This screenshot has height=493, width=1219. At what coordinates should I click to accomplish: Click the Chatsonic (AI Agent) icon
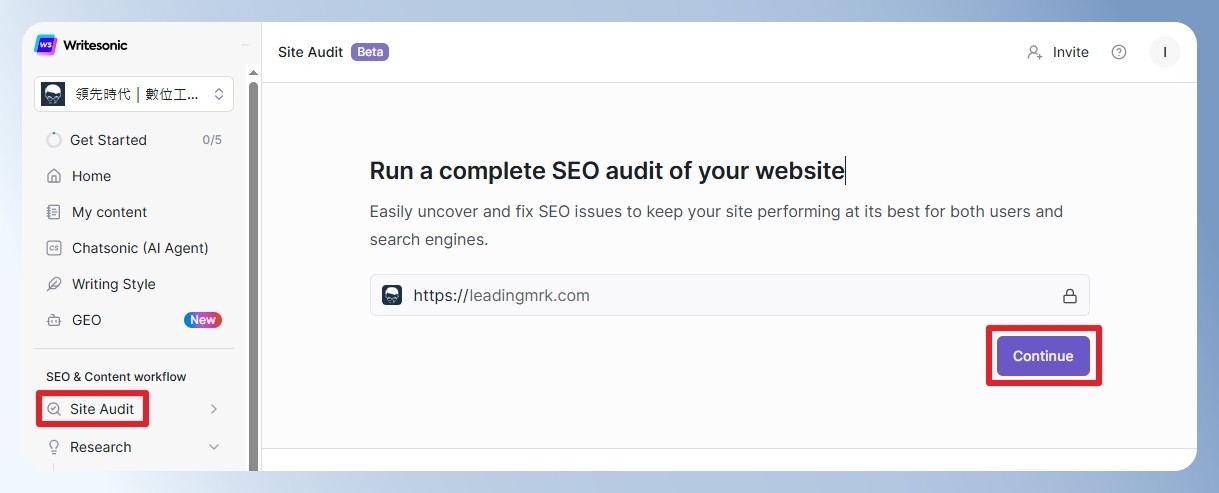(54, 248)
